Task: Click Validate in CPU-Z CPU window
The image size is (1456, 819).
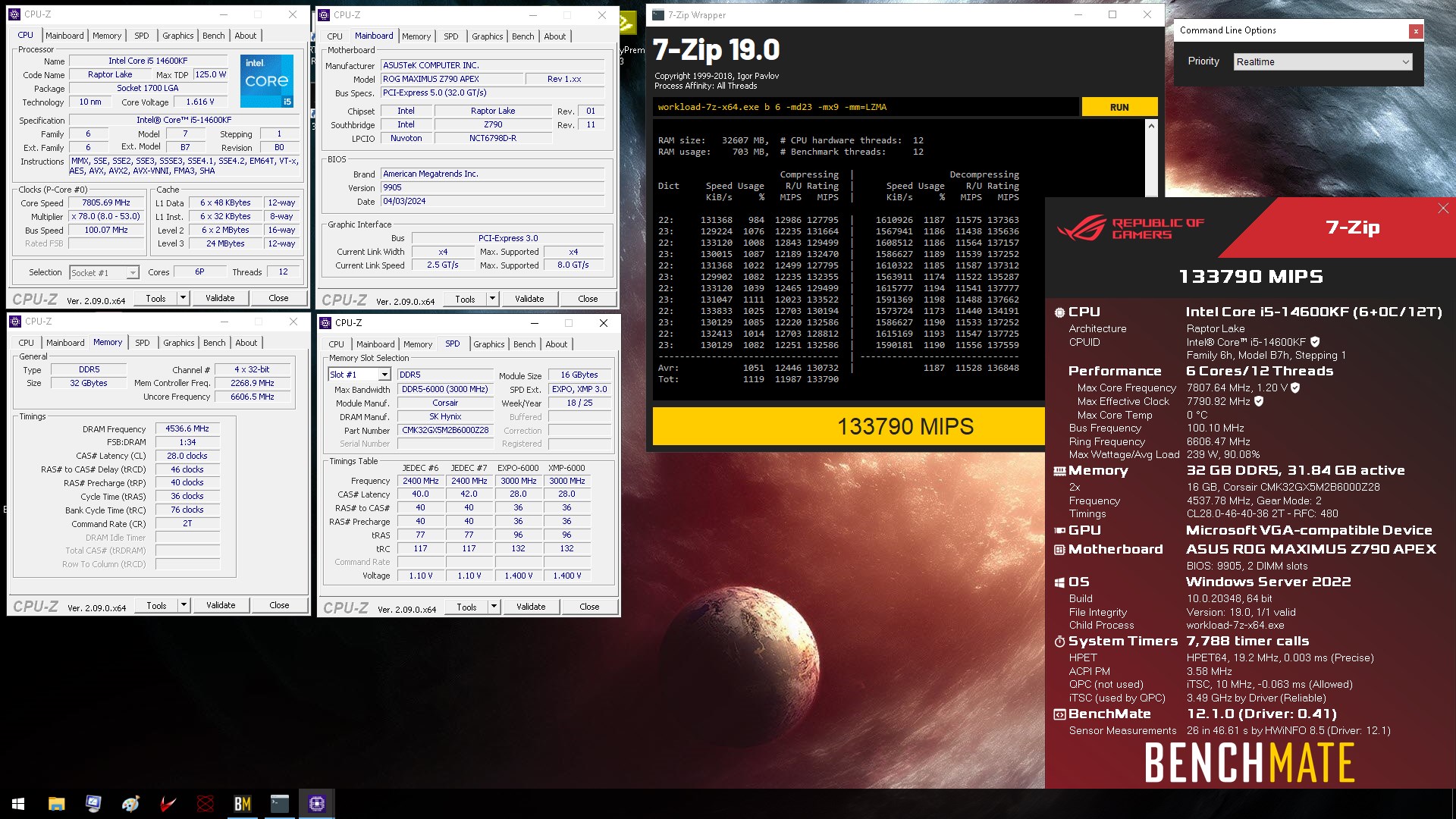Action: (220, 298)
